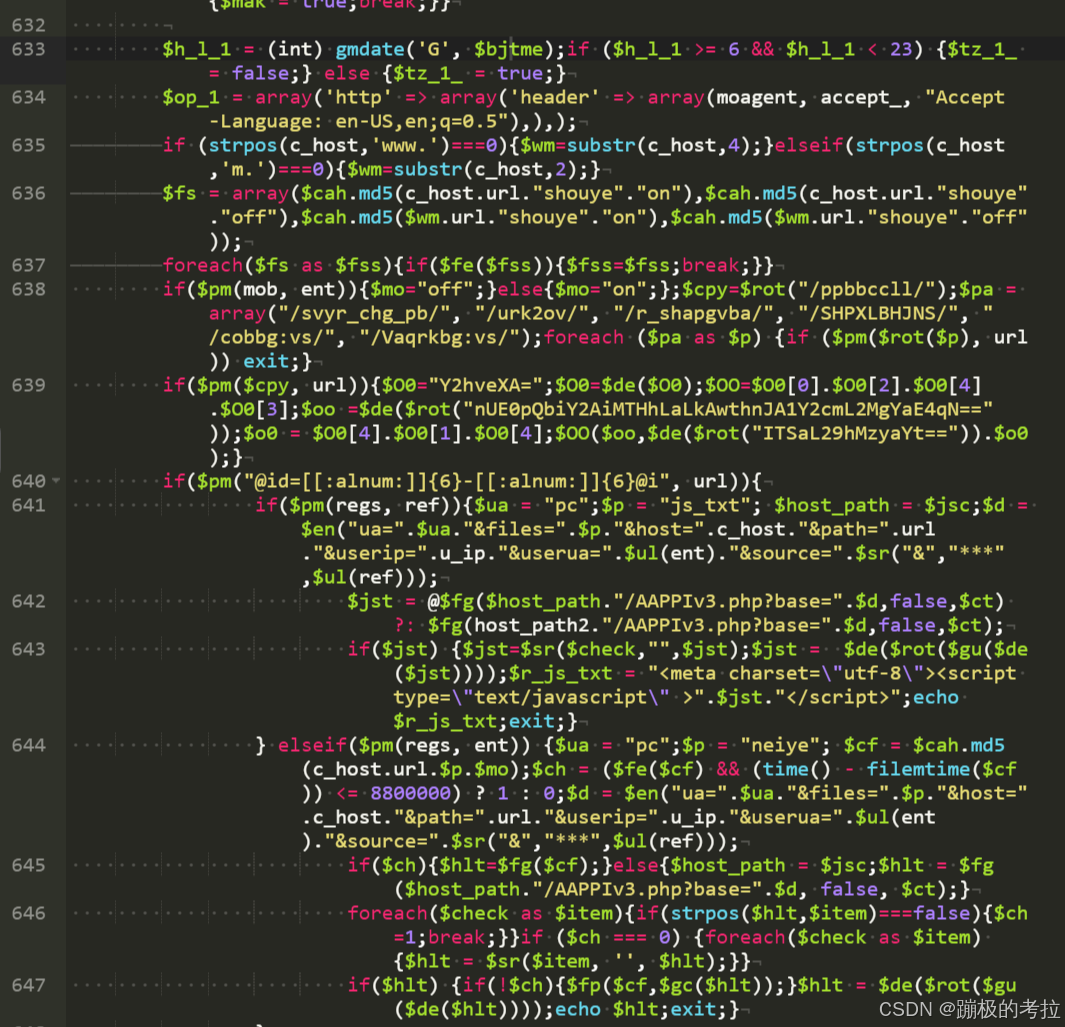Viewport: 1065px width, 1027px height.
Task: Click the "/urk2ov/" string literal
Action: 532,314
